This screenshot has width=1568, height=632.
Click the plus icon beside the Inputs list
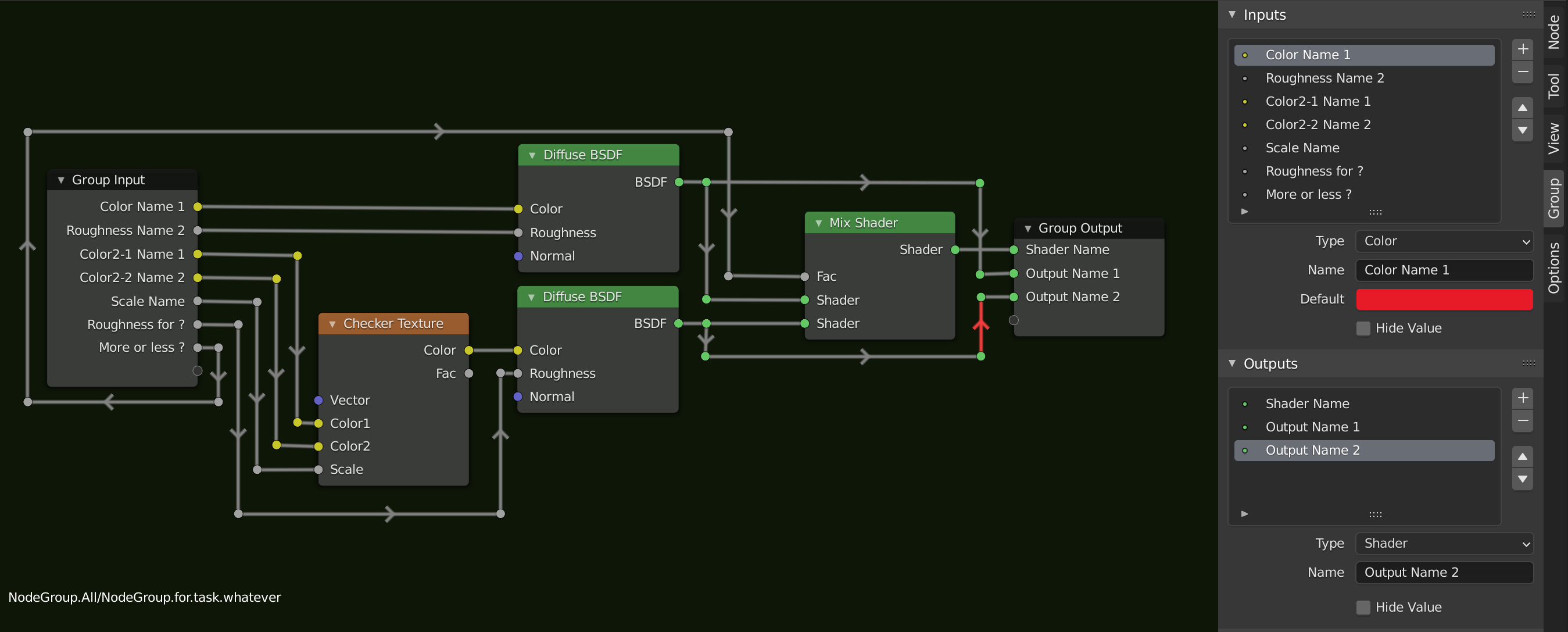pyautogui.click(x=1522, y=49)
